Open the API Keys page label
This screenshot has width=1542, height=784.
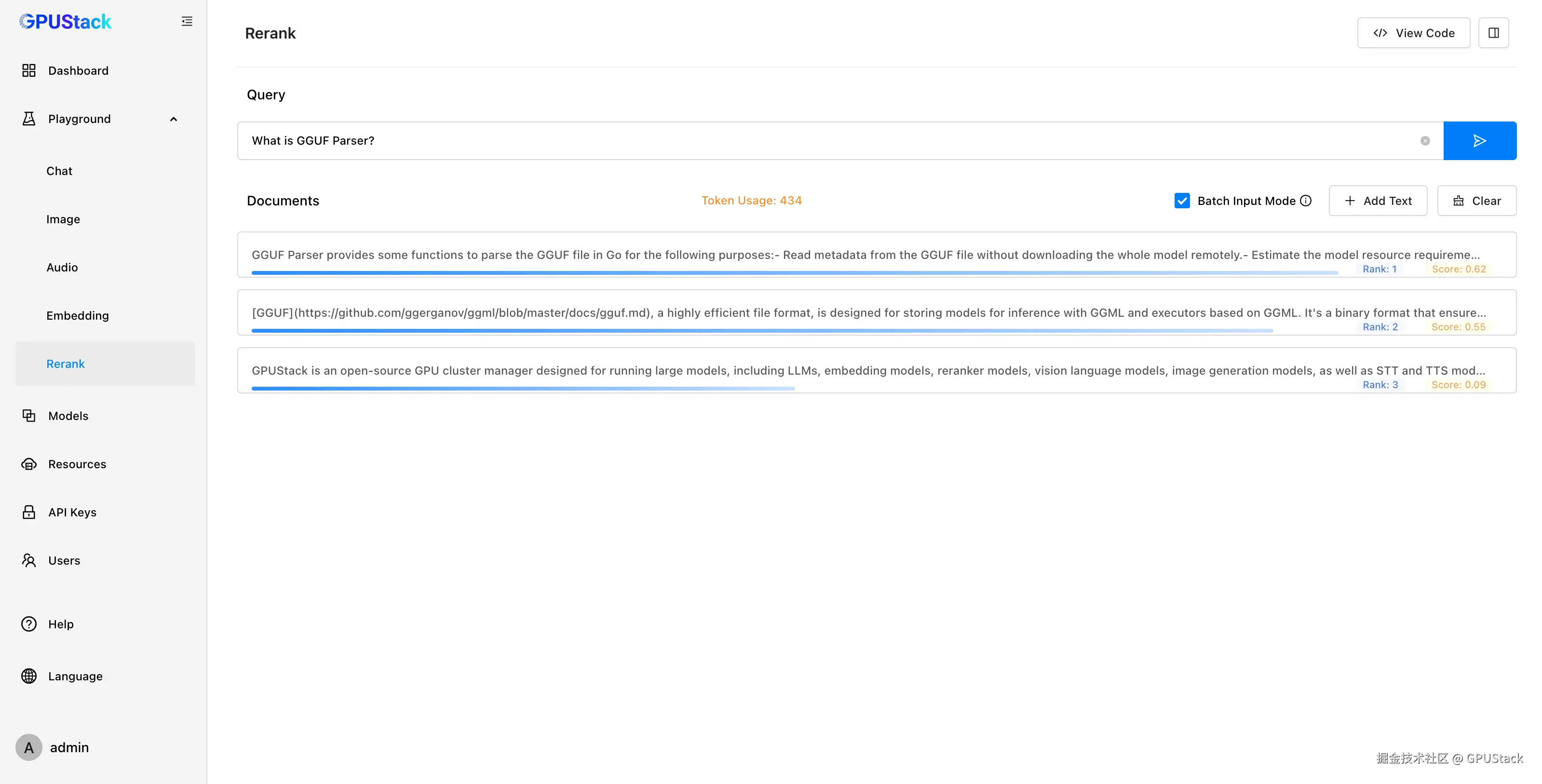[72, 512]
